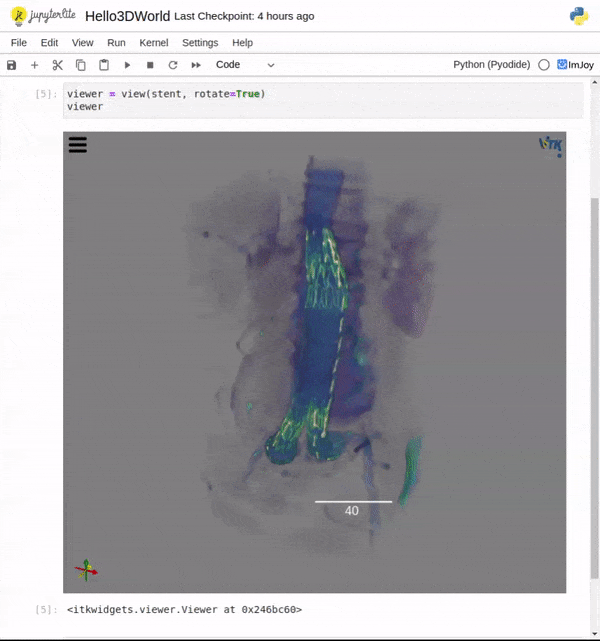
Task: Click the save notebook icon
Action: pos(12,65)
